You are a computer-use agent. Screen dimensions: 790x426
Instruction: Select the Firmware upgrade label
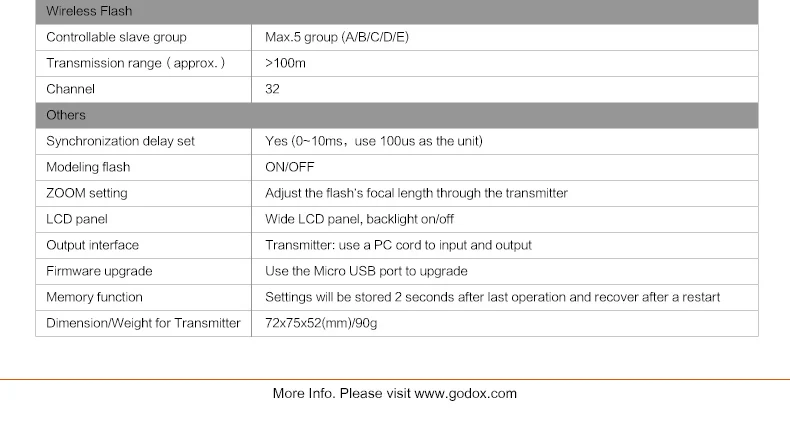96,271
